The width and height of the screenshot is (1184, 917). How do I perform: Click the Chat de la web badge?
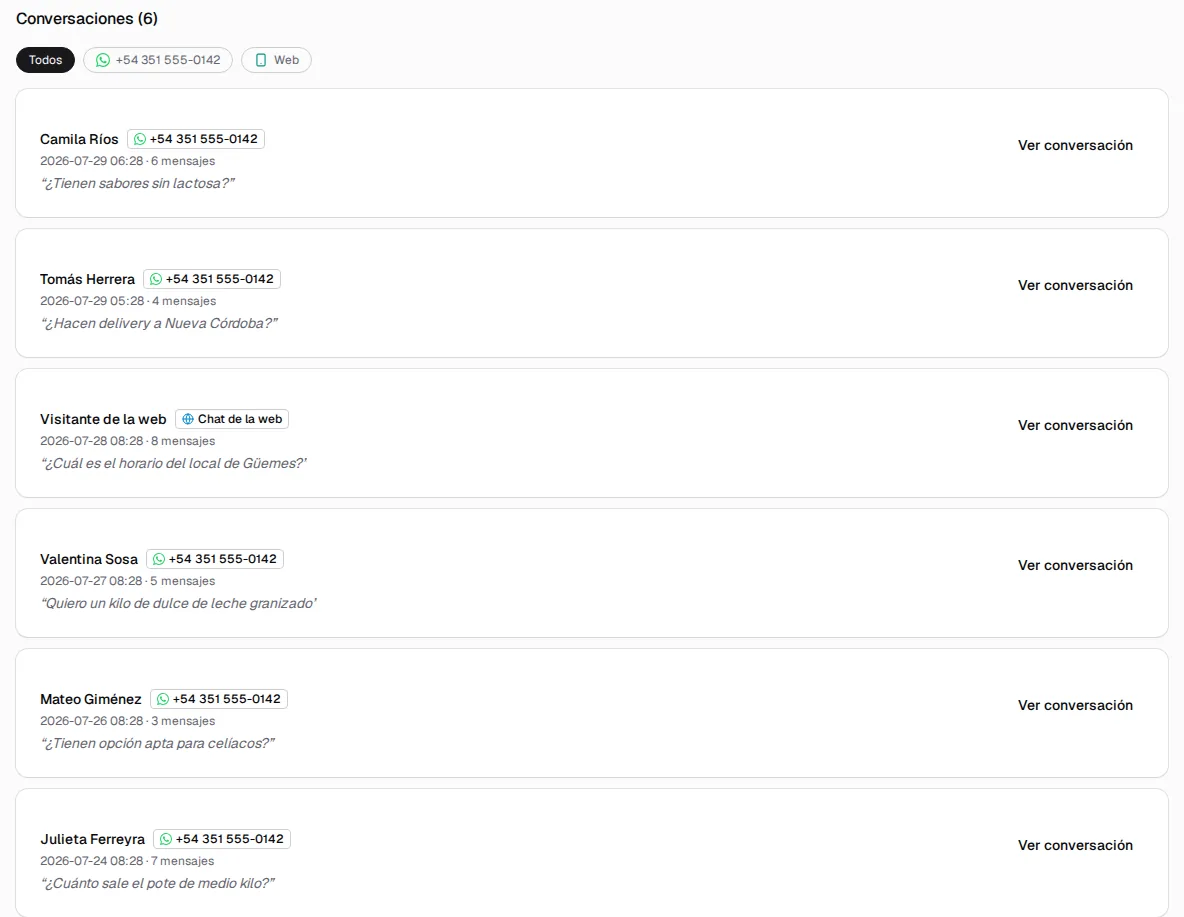click(232, 419)
